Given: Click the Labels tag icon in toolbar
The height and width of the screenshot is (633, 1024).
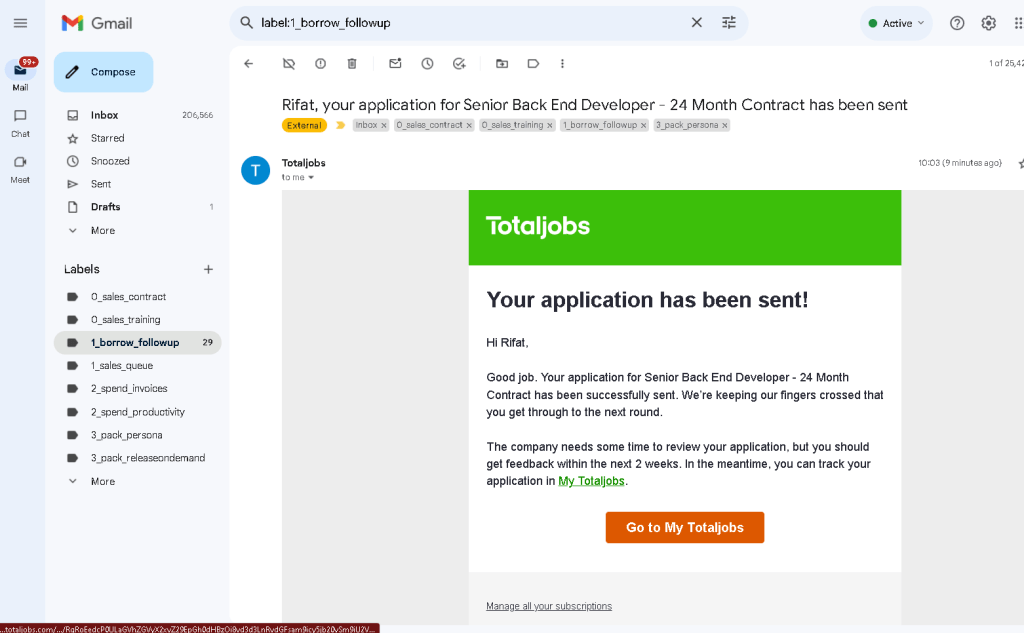Looking at the screenshot, I should tap(534, 63).
